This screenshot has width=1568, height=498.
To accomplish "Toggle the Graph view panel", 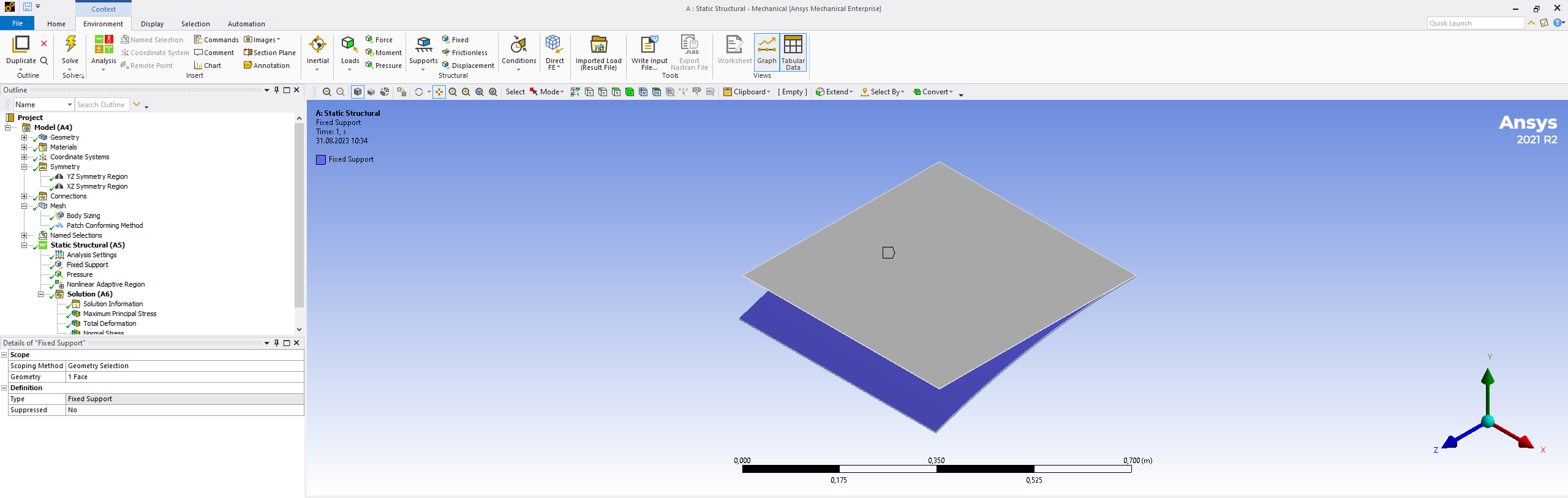I will (766, 50).
